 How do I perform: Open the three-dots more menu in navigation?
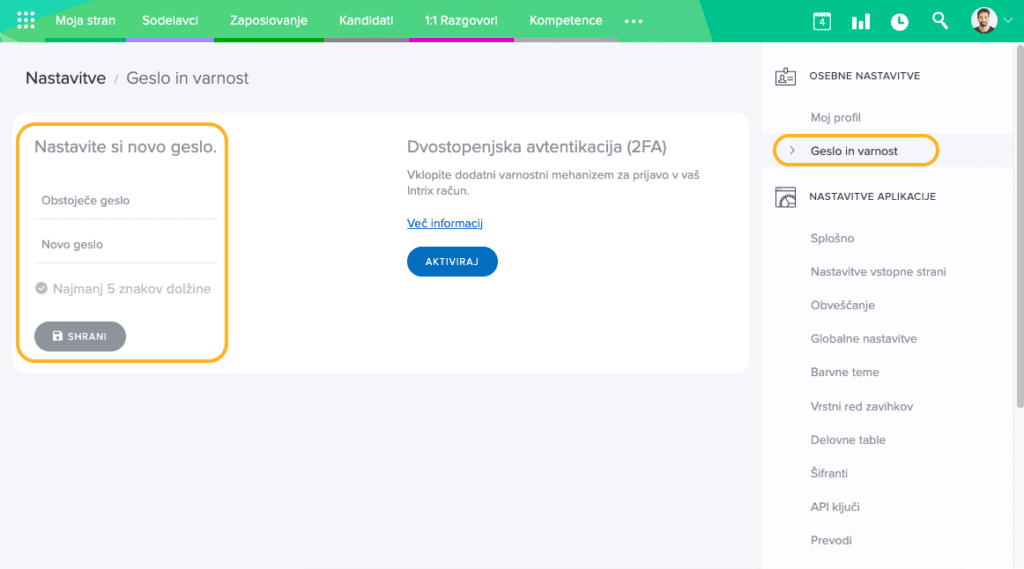(634, 21)
